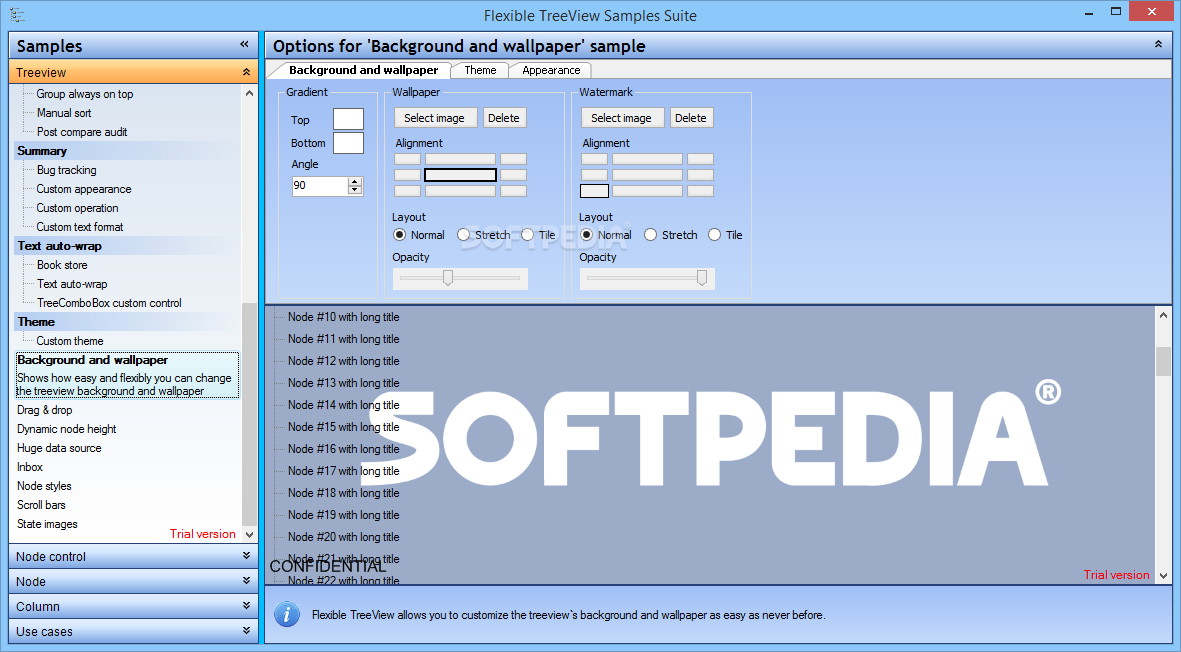Expand the Node section

tap(246, 580)
